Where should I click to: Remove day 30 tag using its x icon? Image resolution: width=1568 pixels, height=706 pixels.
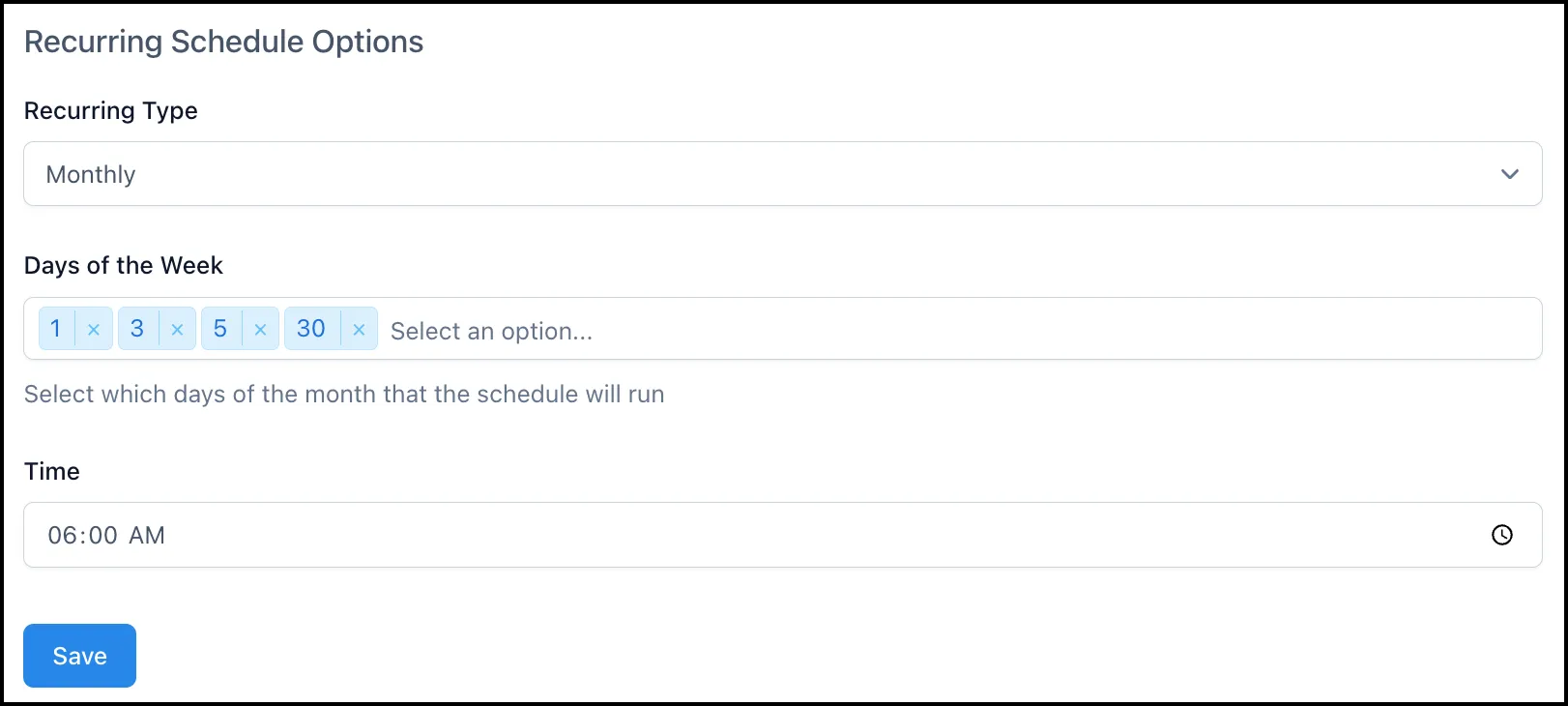(x=359, y=329)
